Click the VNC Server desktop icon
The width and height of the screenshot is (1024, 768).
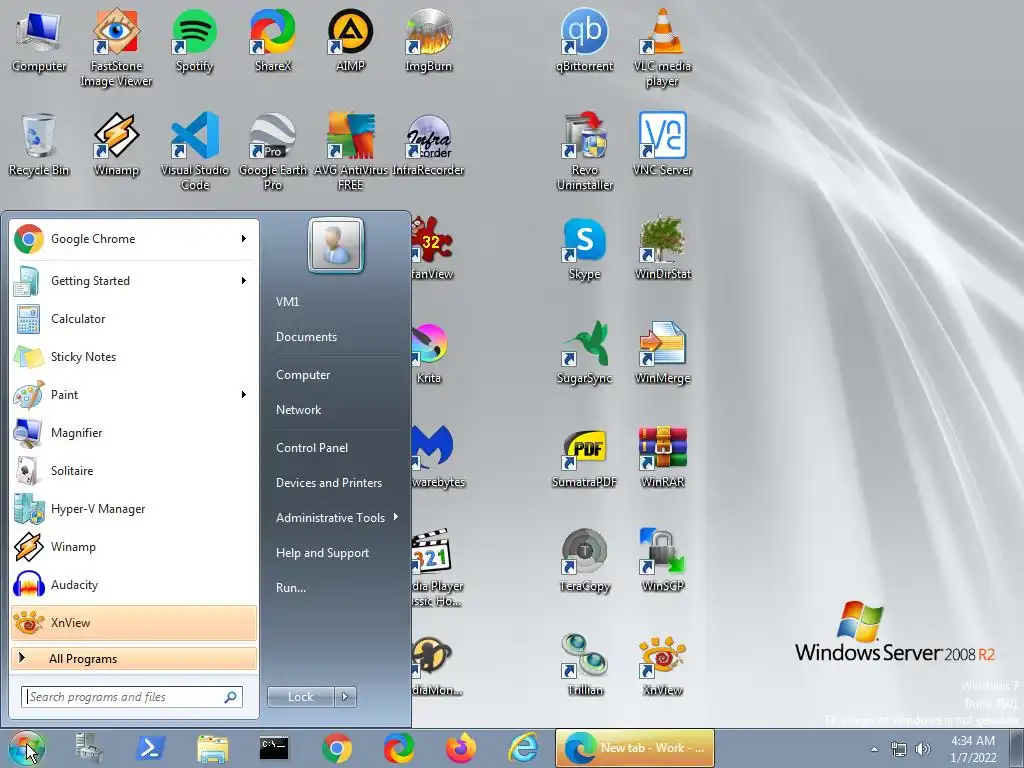662,144
